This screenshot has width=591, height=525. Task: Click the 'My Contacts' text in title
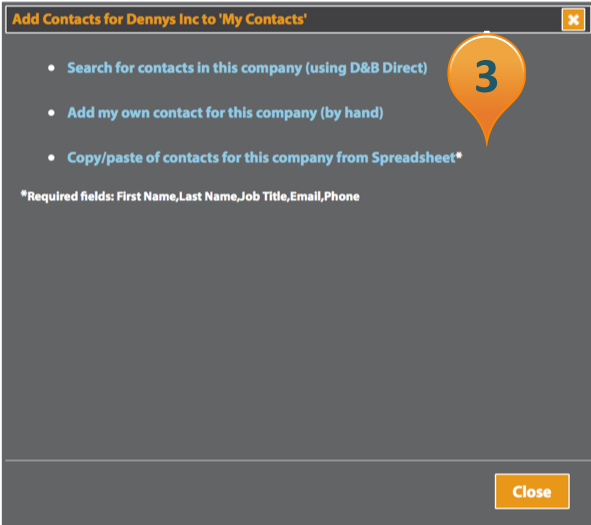pos(263,19)
